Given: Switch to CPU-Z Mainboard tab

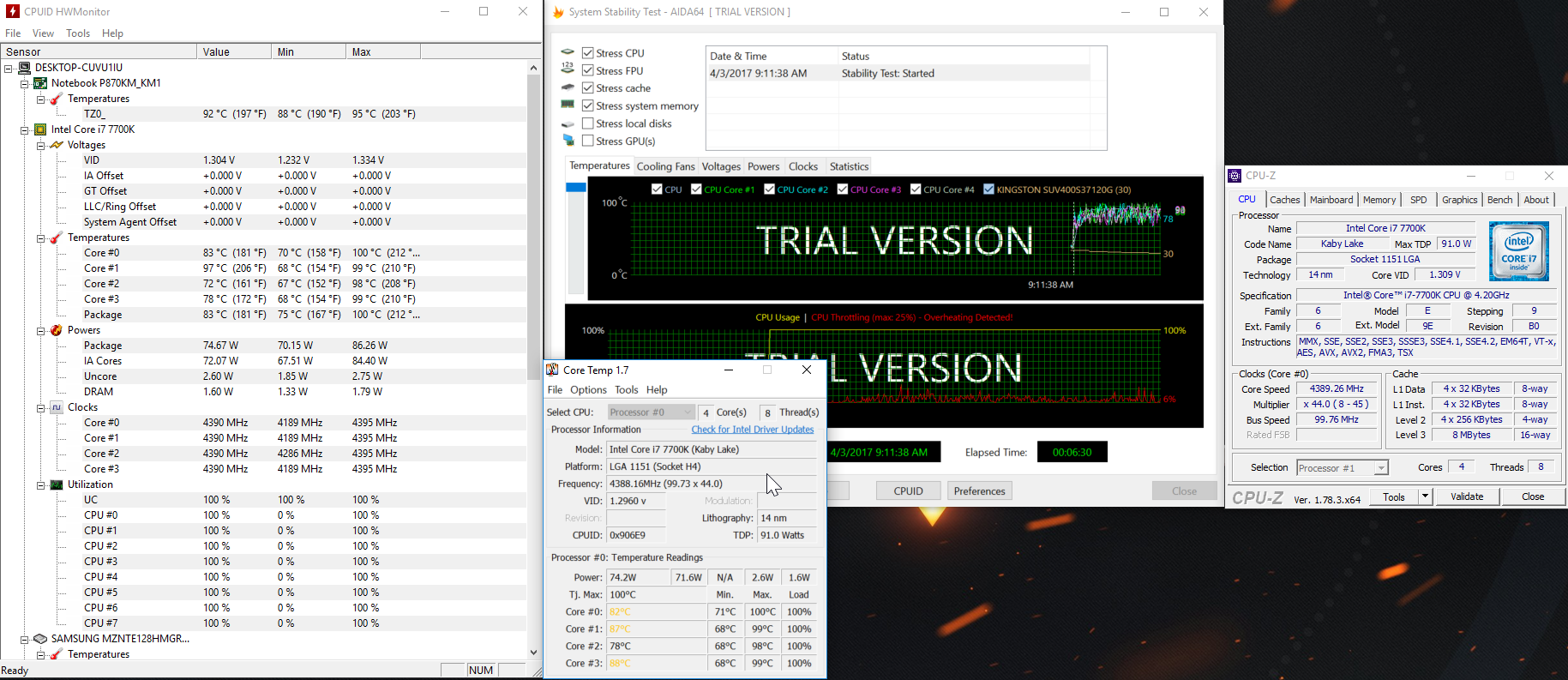Looking at the screenshot, I should point(1331,200).
